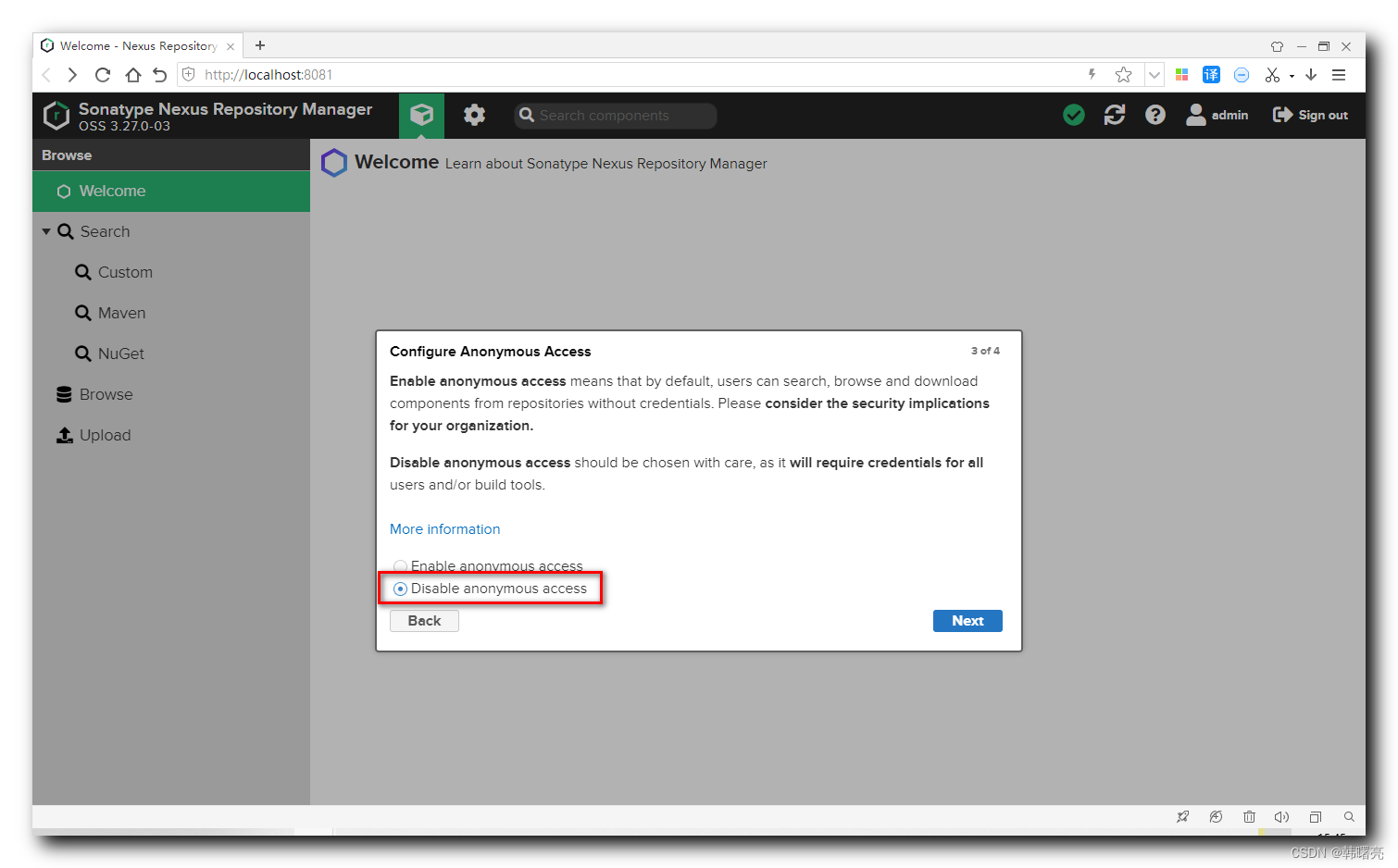
Task: Sign out of Nexus
Action: 1310,115
